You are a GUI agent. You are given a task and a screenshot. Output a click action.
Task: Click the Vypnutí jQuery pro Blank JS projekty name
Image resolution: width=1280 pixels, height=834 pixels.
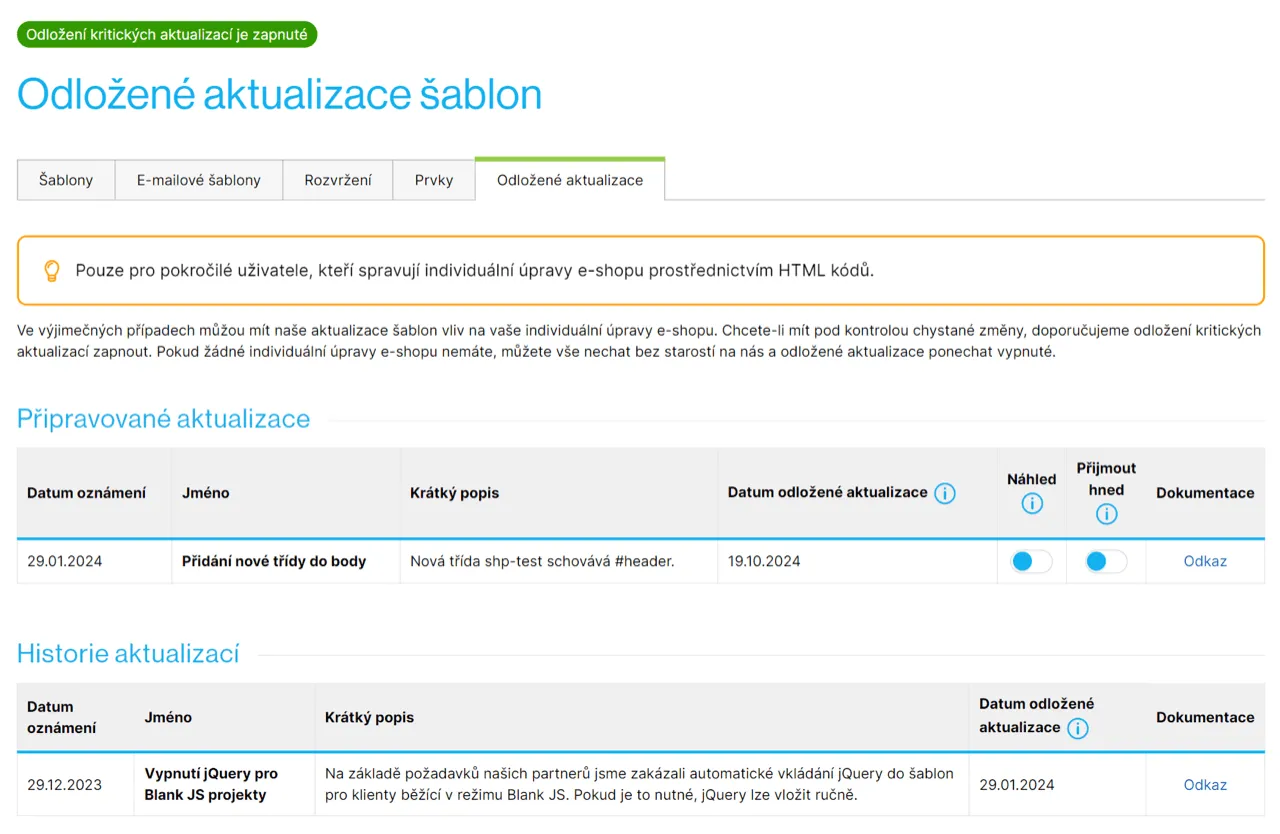point(211,784)
